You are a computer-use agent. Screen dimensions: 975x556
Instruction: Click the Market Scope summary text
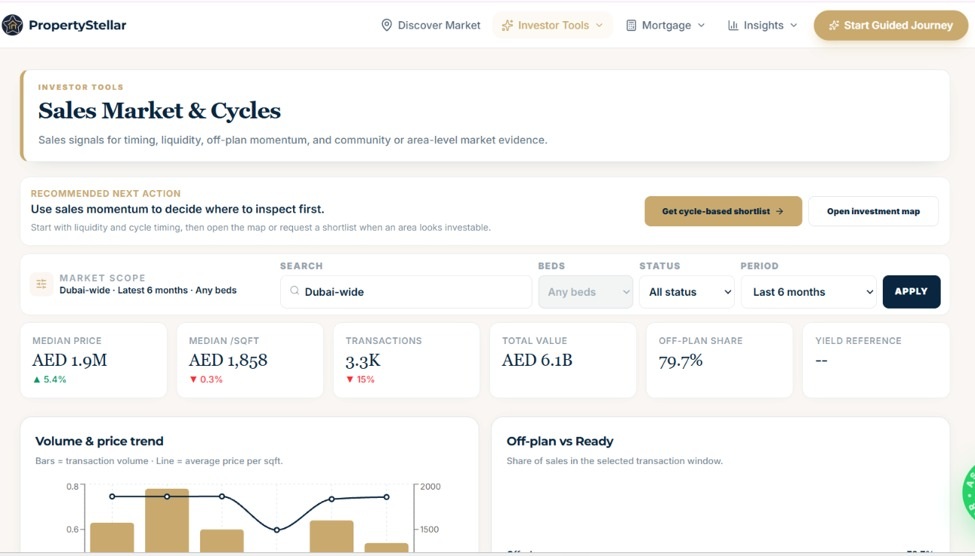click(148, 290)
